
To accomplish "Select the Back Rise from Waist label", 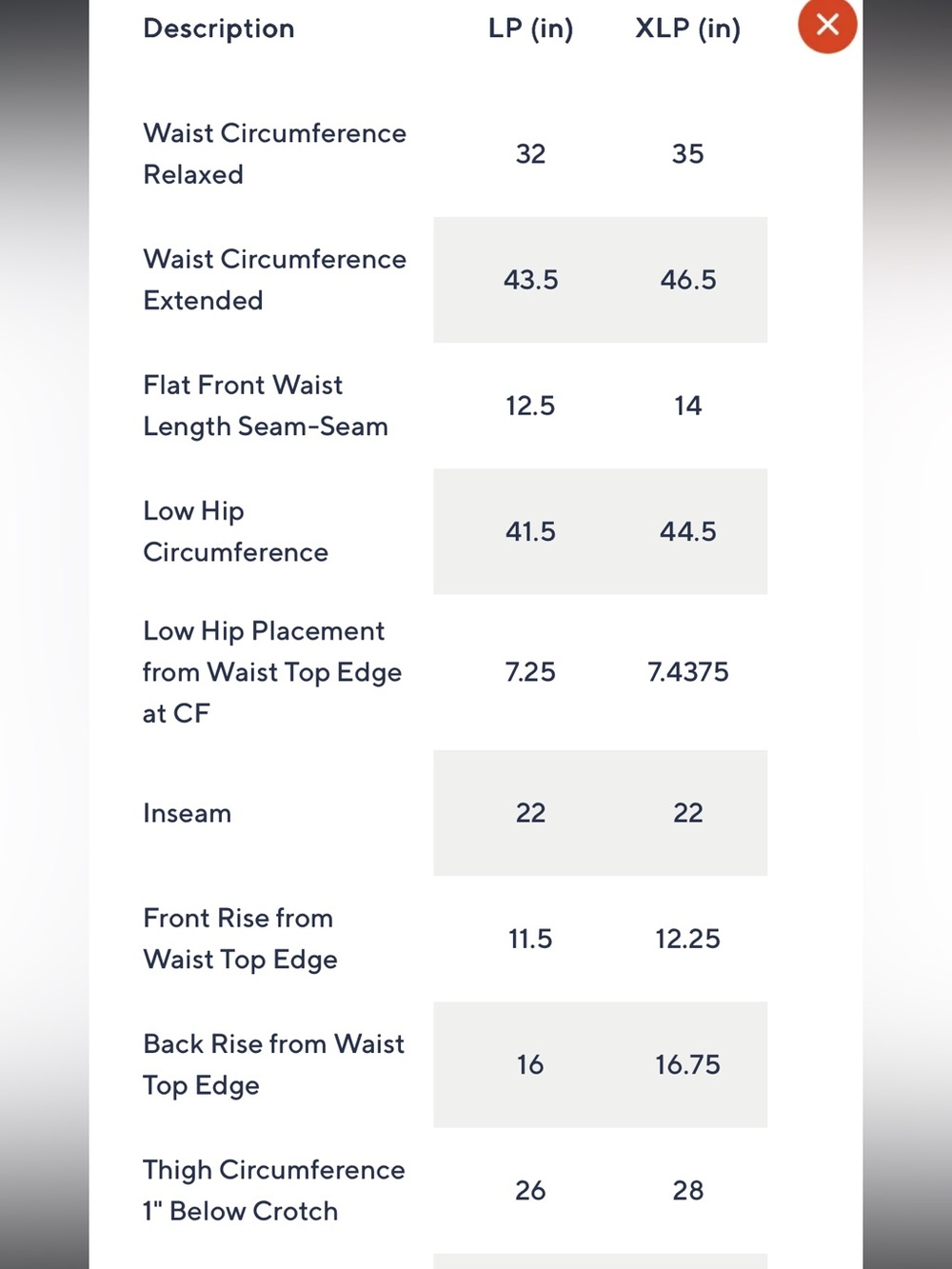I will (x=273, y=1064).
